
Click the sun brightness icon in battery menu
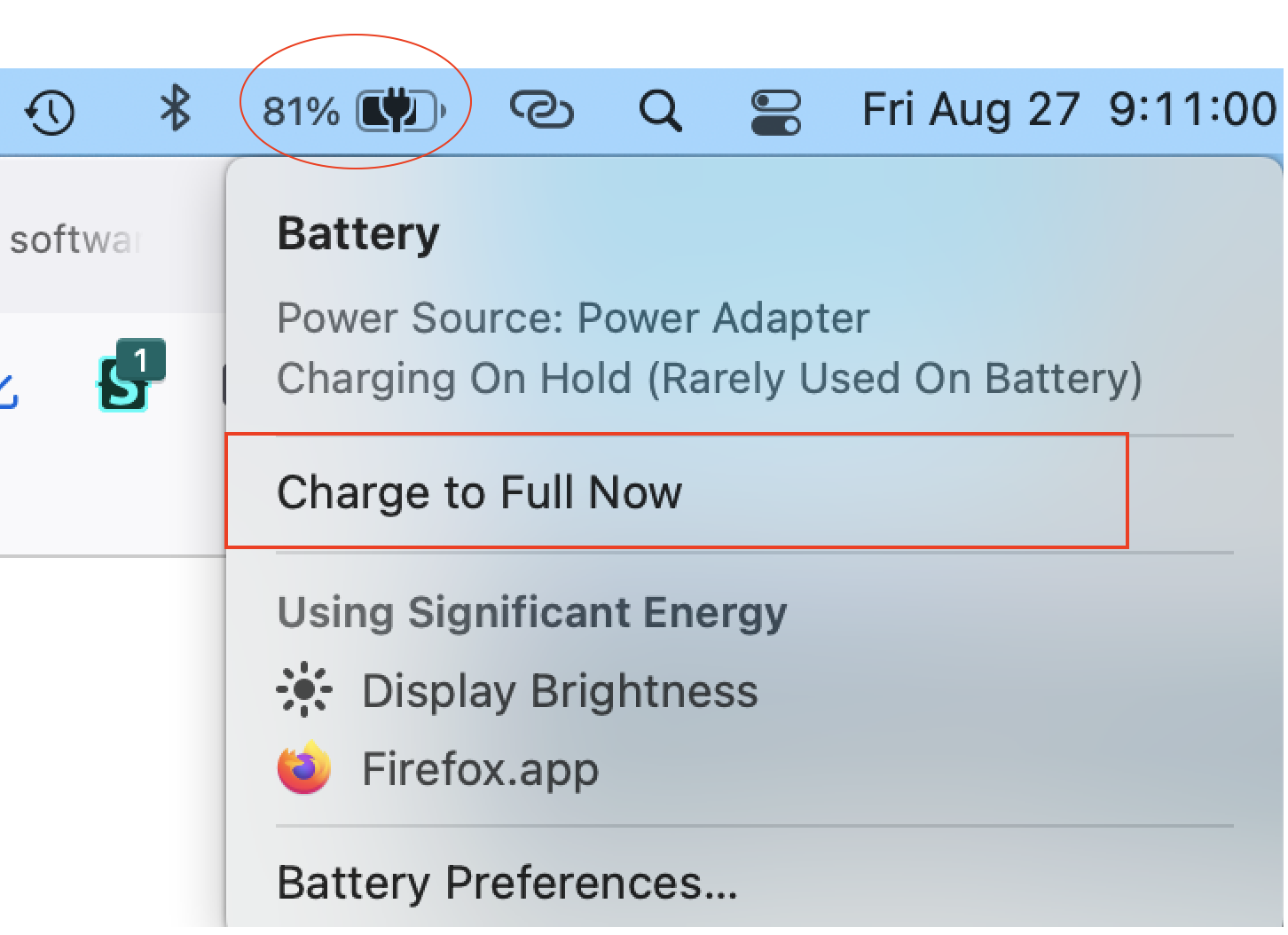[x=304, y=689]
